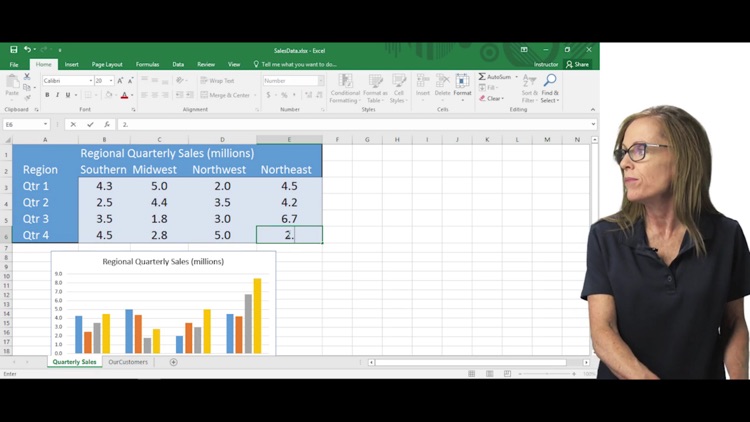750x422 pixels.
Task: Click the Tell me what you want field
Action: pos(295,64)
